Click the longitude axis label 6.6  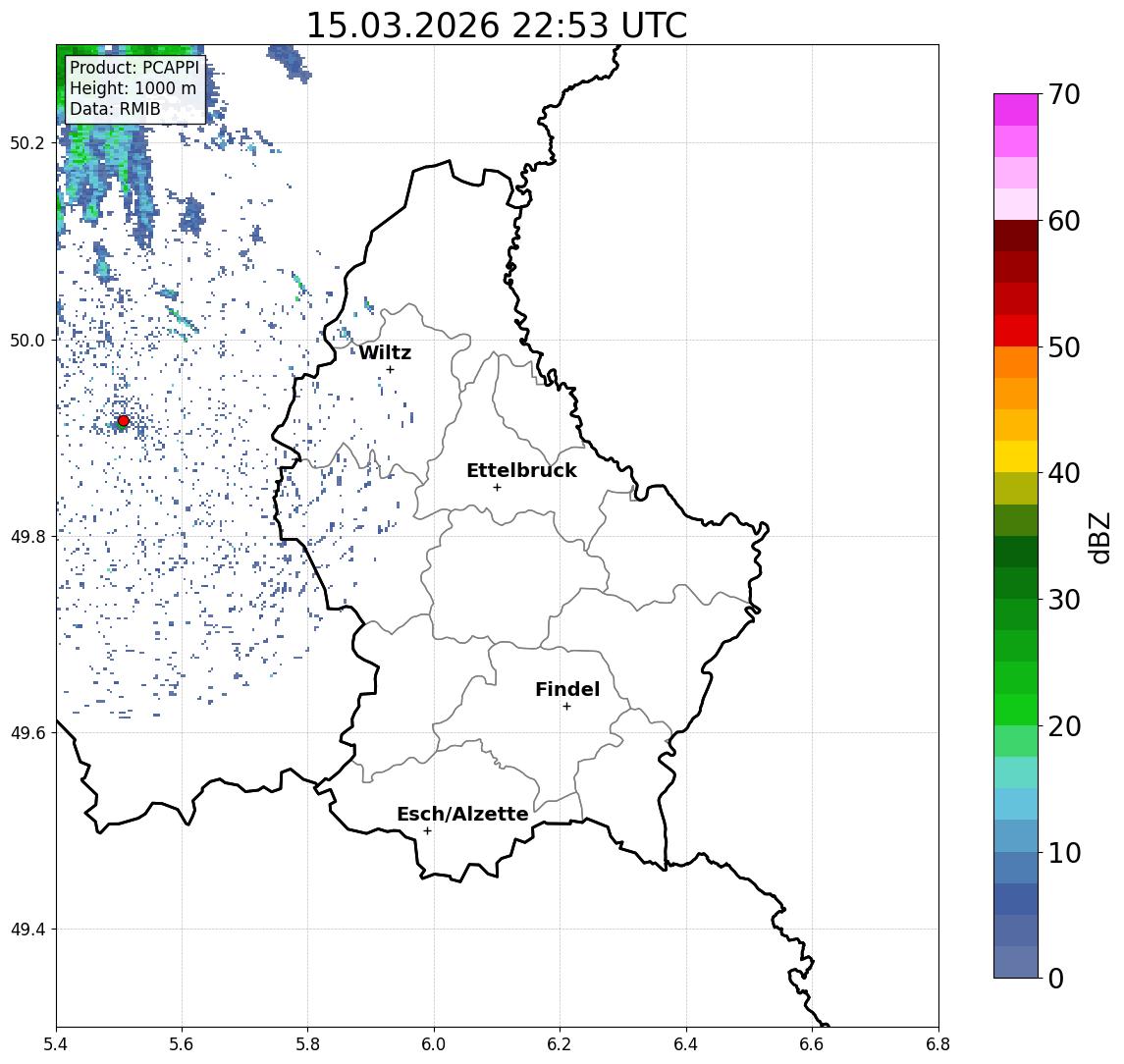coord(812,1044)
